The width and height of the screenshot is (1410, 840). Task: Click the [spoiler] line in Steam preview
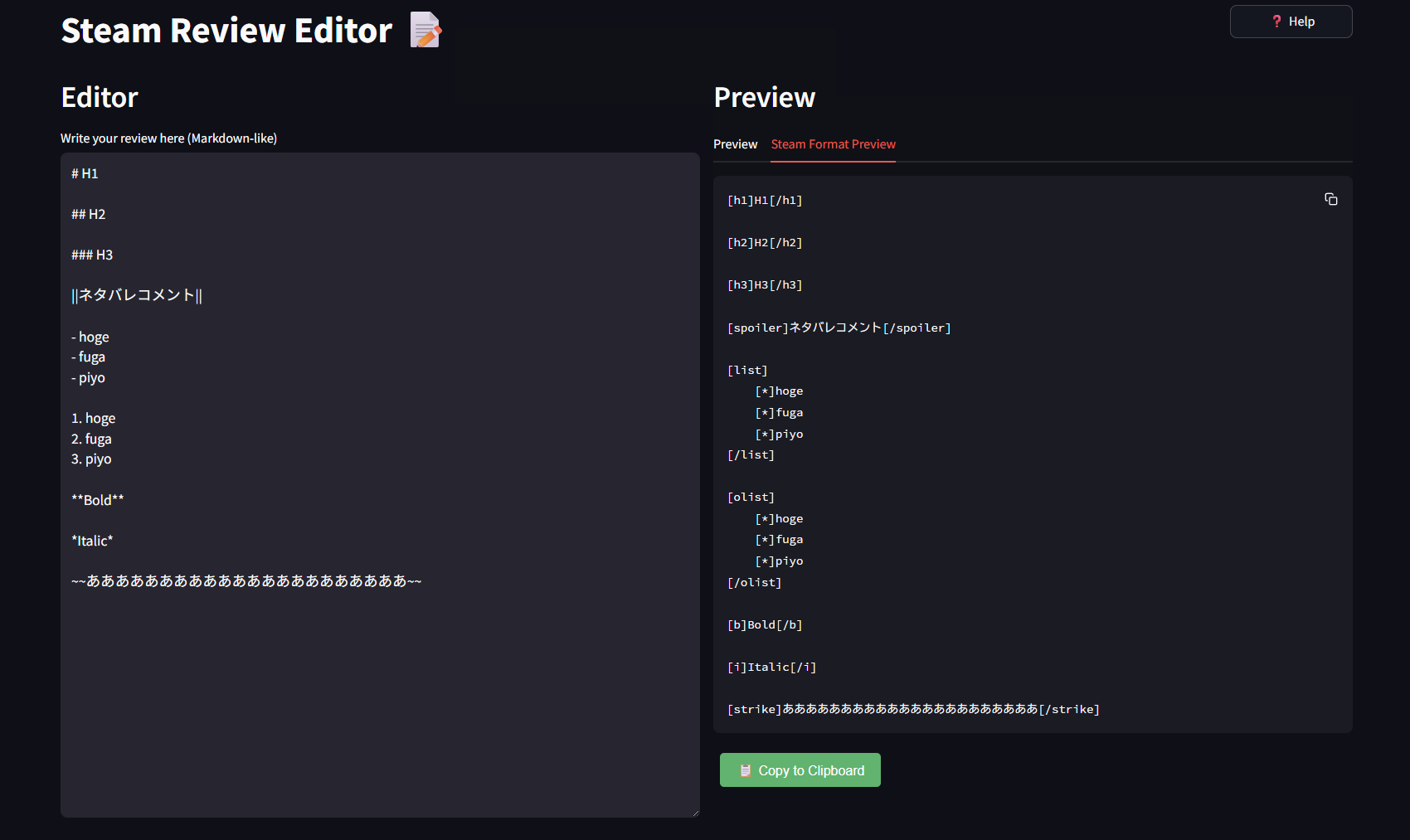[x=839, y=328]
